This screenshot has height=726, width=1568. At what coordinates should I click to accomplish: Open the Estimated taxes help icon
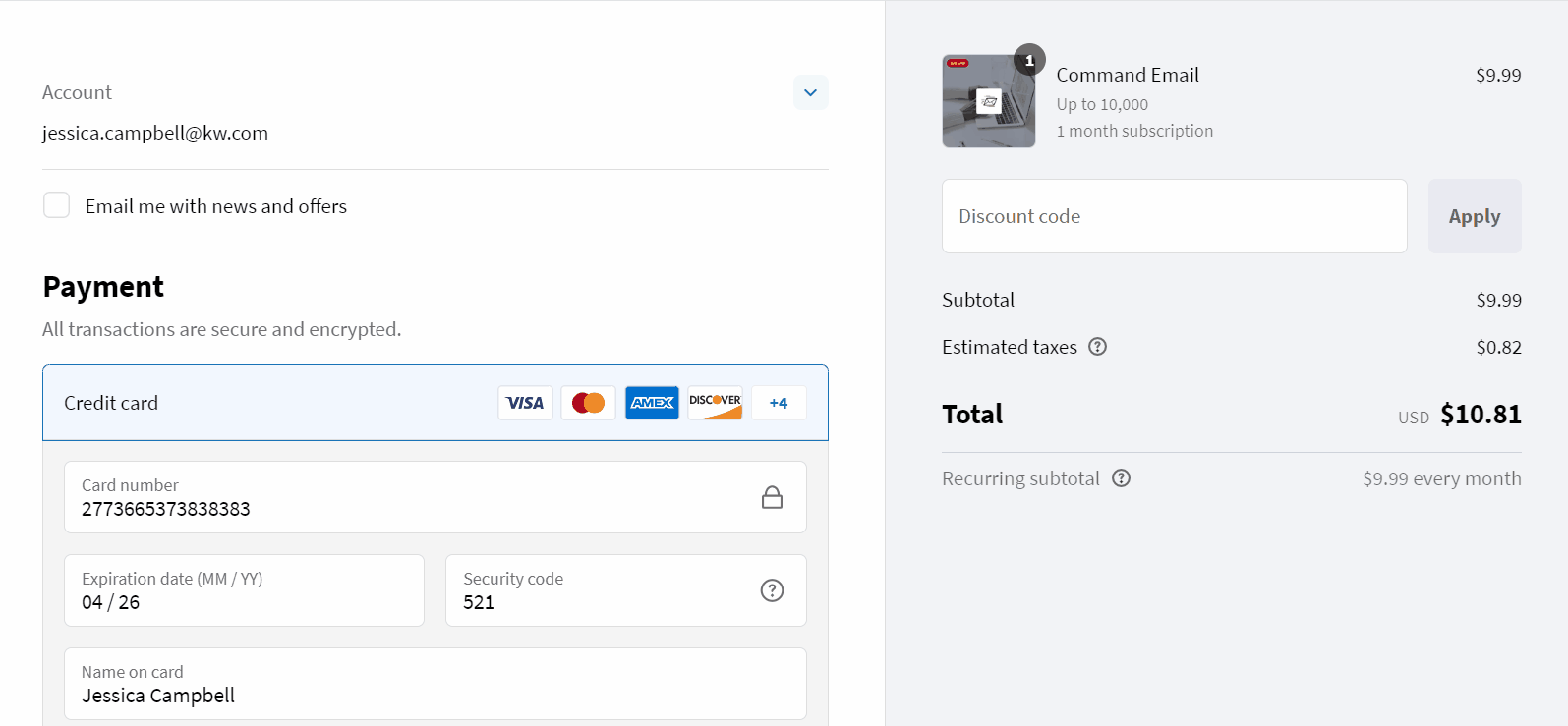coord(1098,347)
